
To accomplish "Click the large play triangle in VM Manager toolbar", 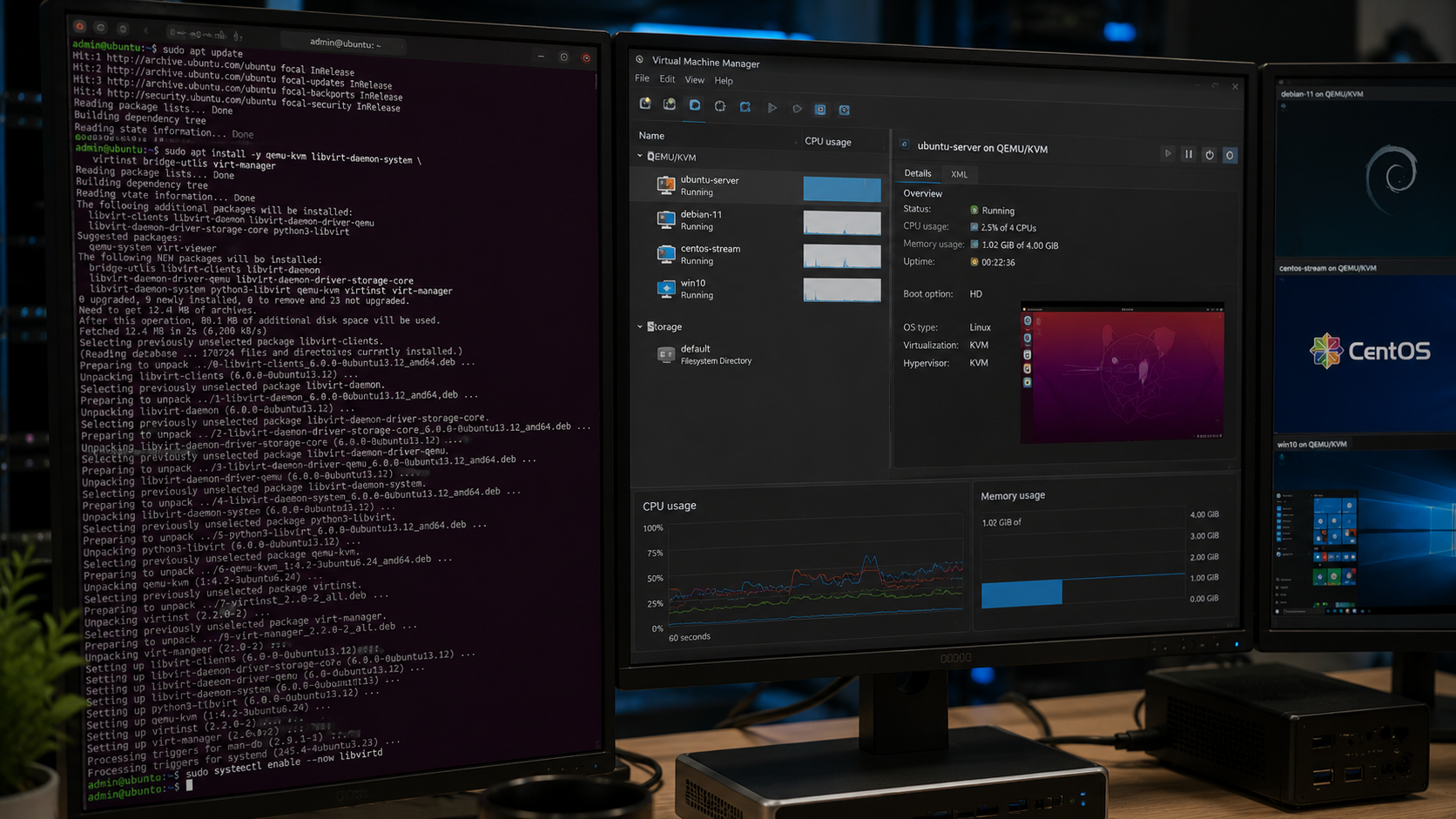I will click(x=772, y=108).
